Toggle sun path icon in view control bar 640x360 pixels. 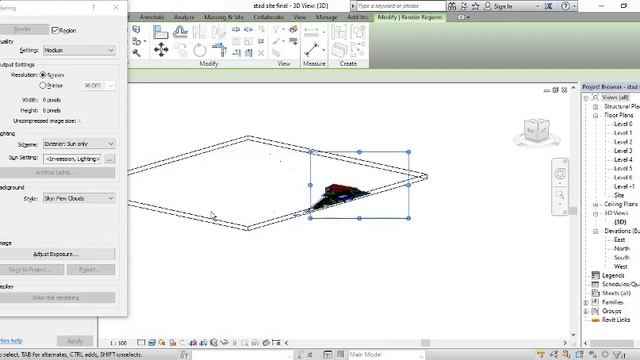(162, 343)
